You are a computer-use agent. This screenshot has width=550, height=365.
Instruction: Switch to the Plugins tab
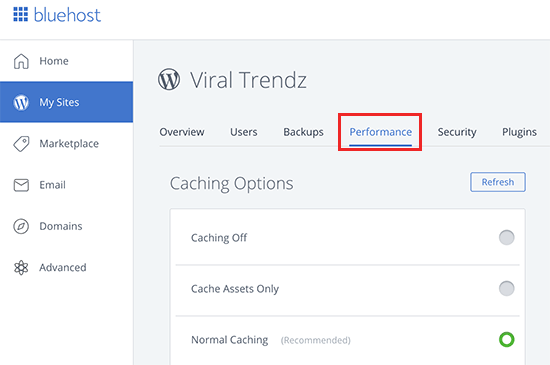click(519, 132)
